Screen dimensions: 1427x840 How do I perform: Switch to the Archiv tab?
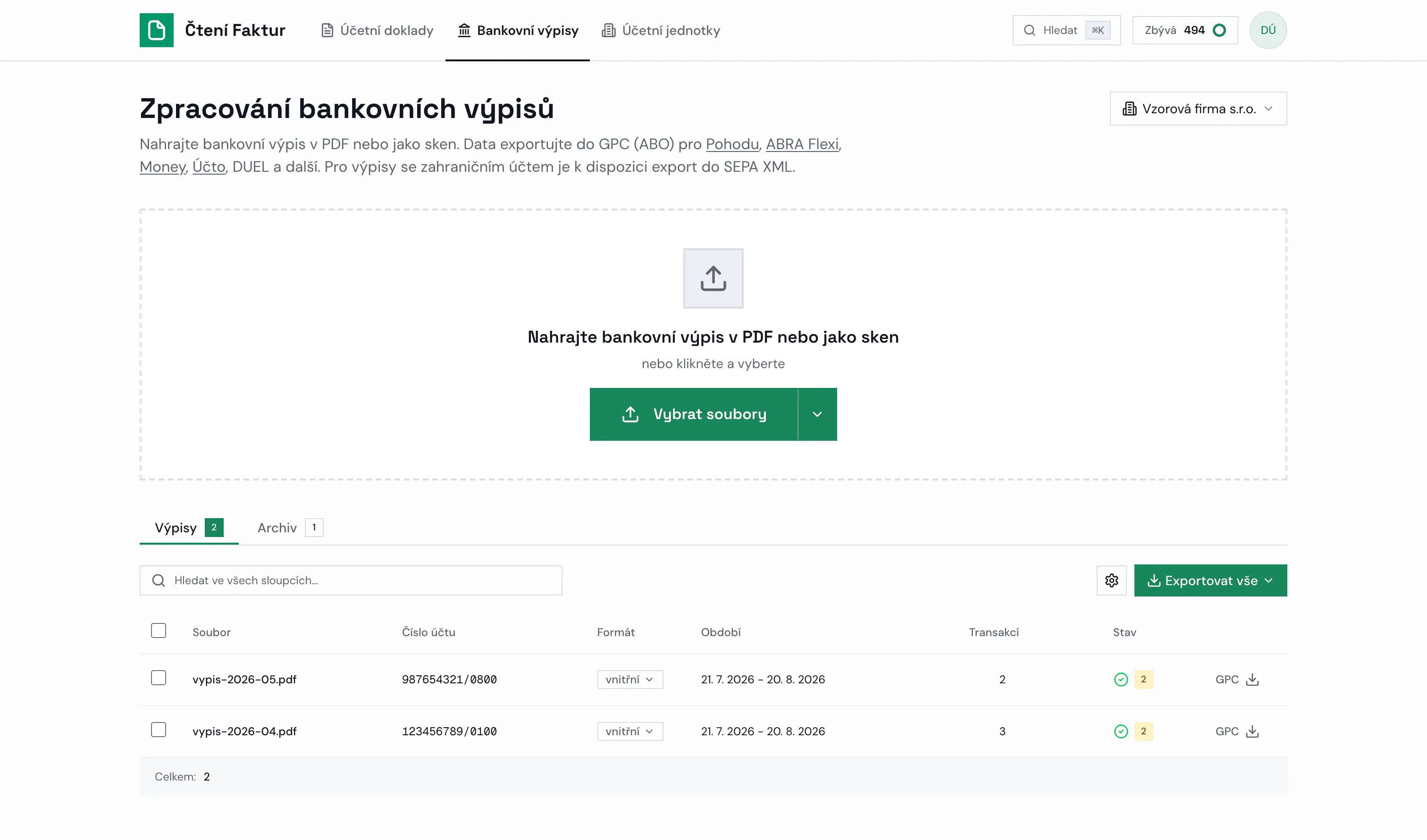pos(290,527)
